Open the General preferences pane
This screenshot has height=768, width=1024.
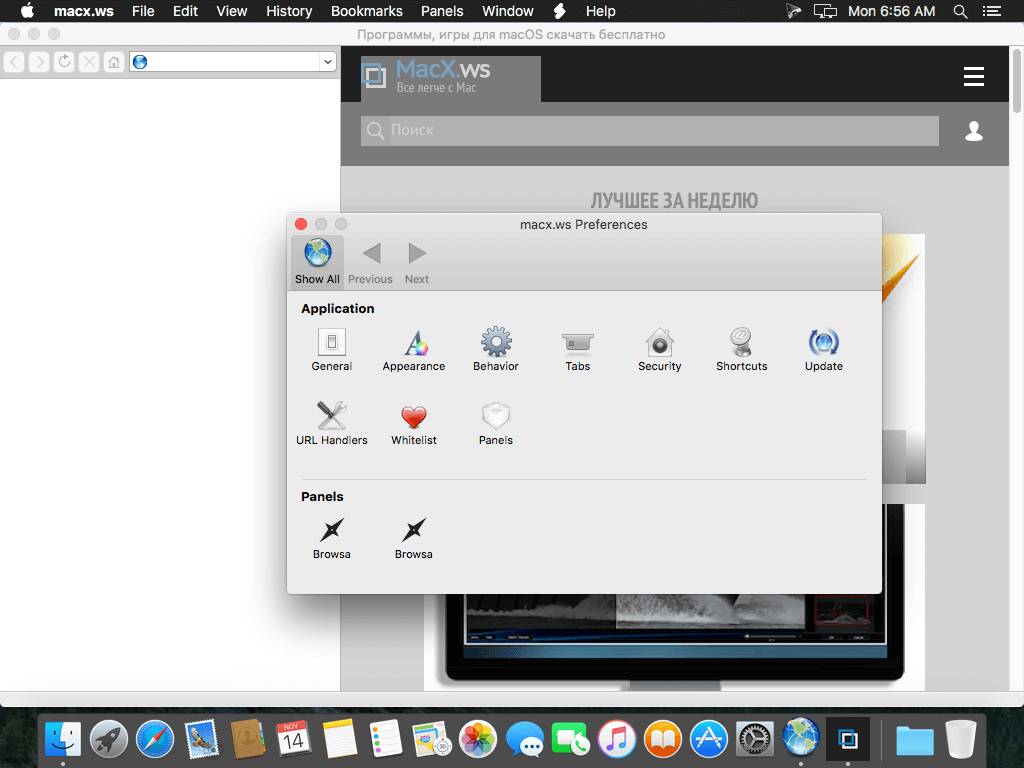332,349
